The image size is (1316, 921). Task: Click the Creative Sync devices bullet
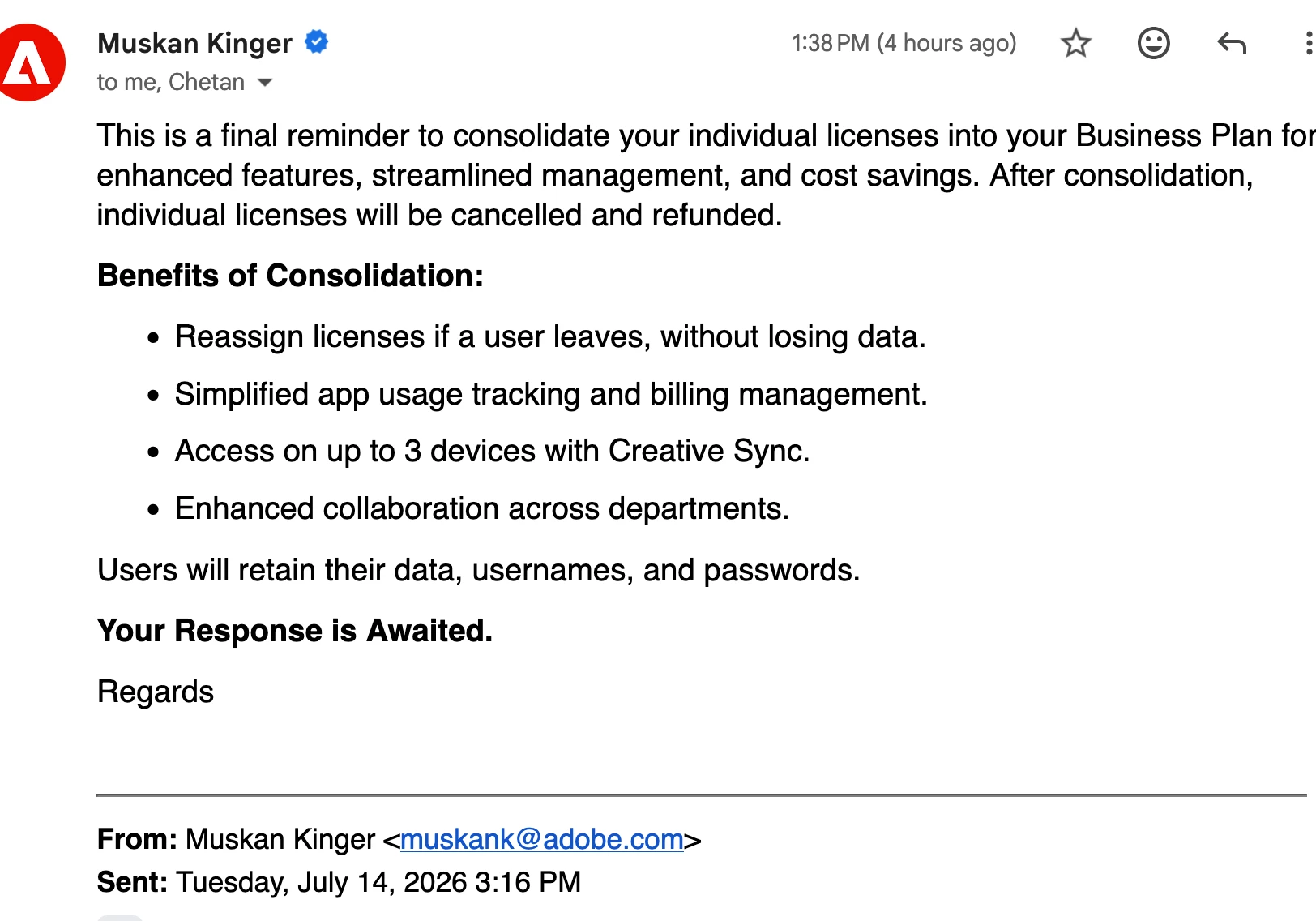493,451
